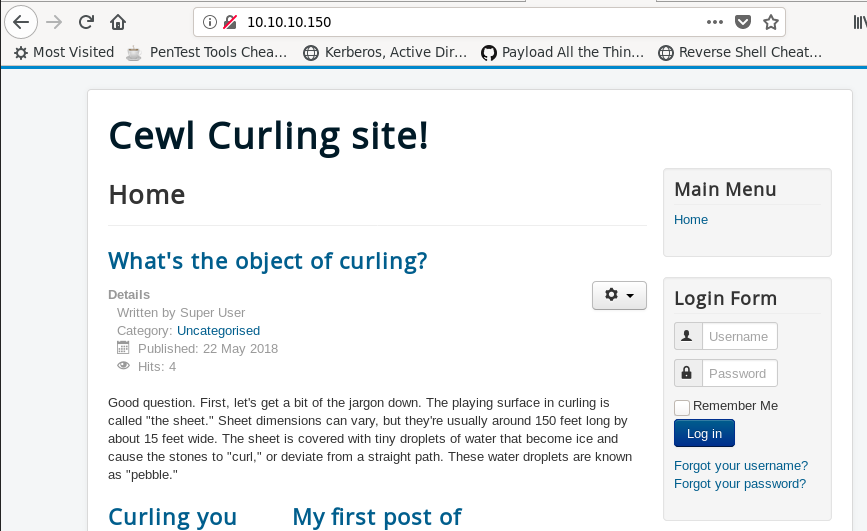Open the Most Visited bookmarks folder

click(x=64, y=52)
